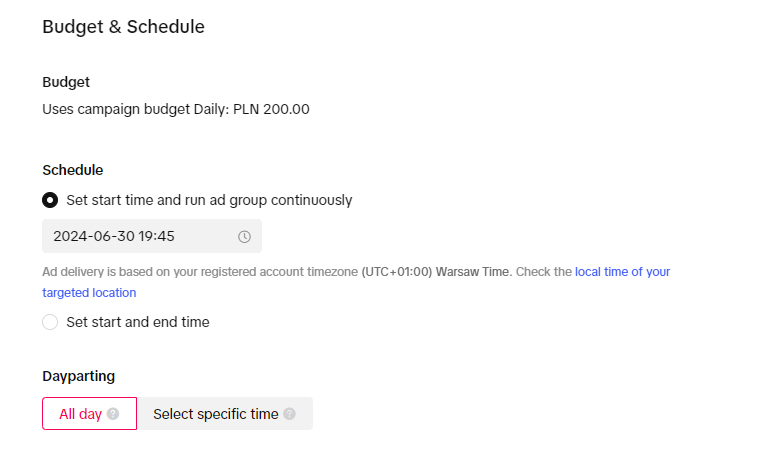Enable the run ad group continuously radio button
Screen dimensions: 762x452
click(50, 200)
